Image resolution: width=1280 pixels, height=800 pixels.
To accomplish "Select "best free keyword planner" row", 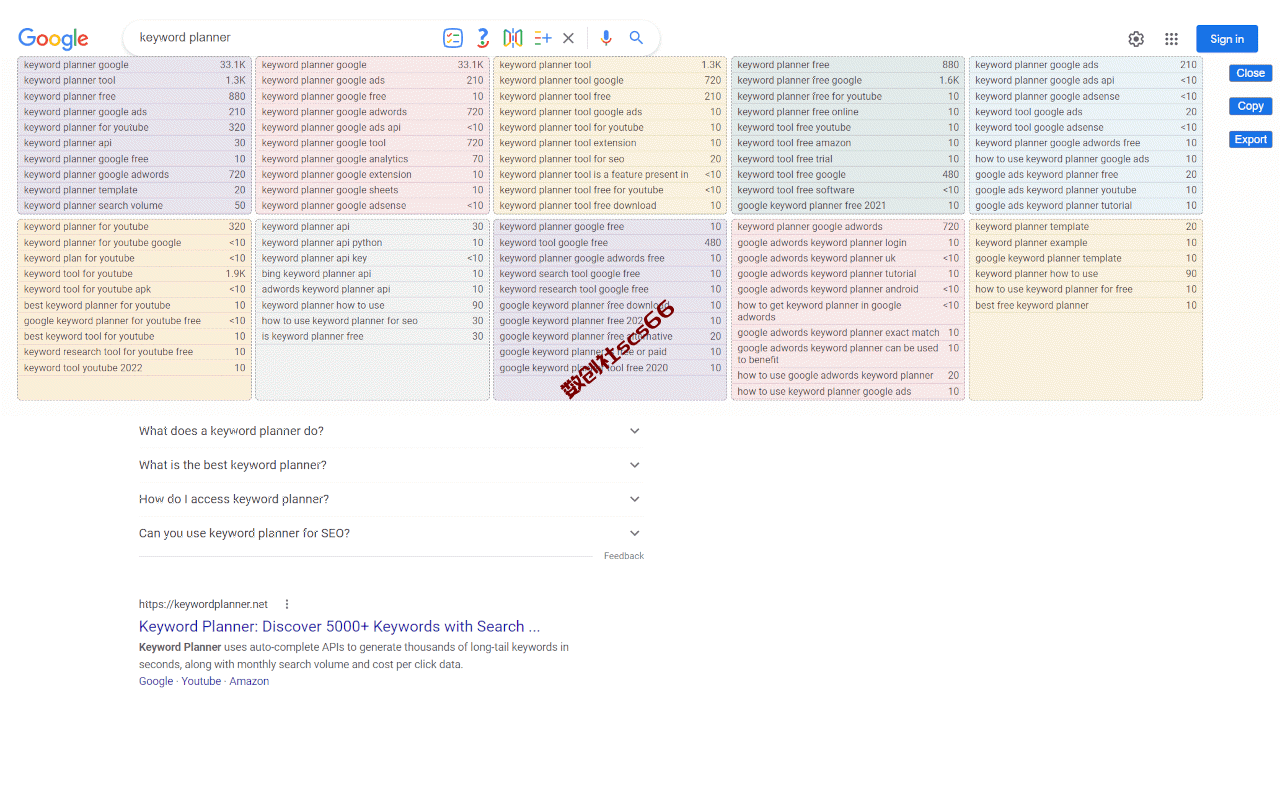I will click(1086, 306).
